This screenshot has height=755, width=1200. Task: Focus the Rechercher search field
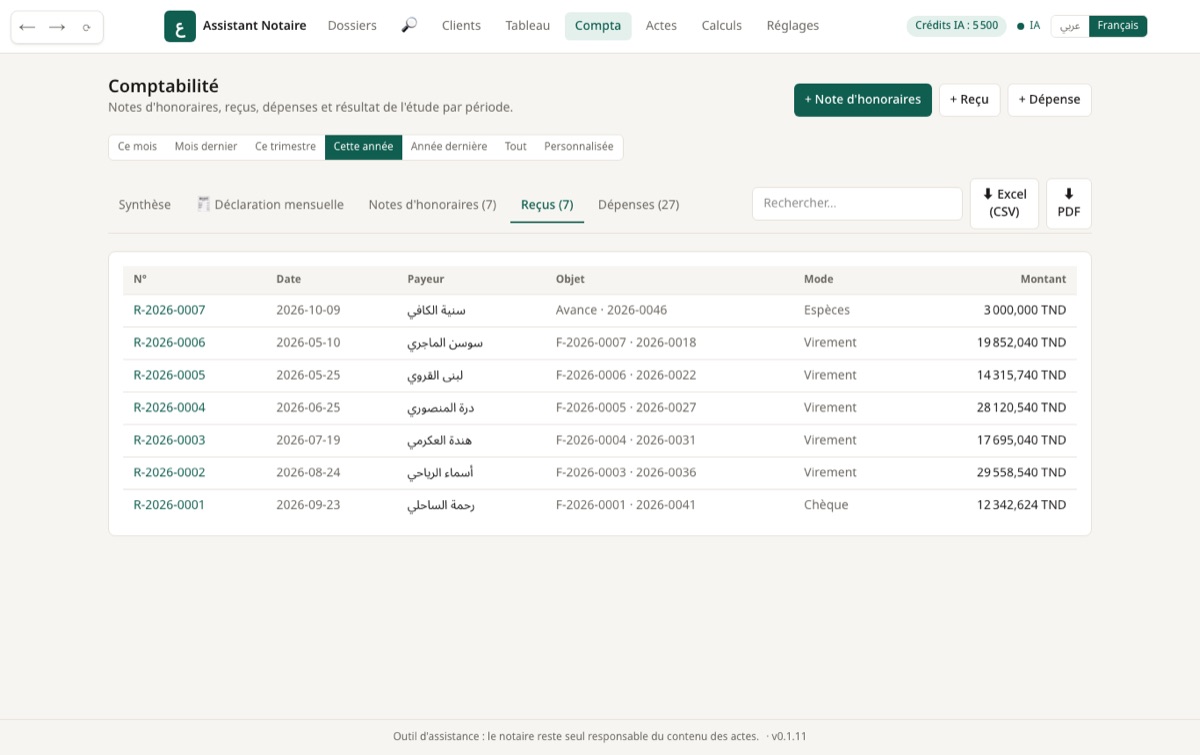(x=857, y=203)
